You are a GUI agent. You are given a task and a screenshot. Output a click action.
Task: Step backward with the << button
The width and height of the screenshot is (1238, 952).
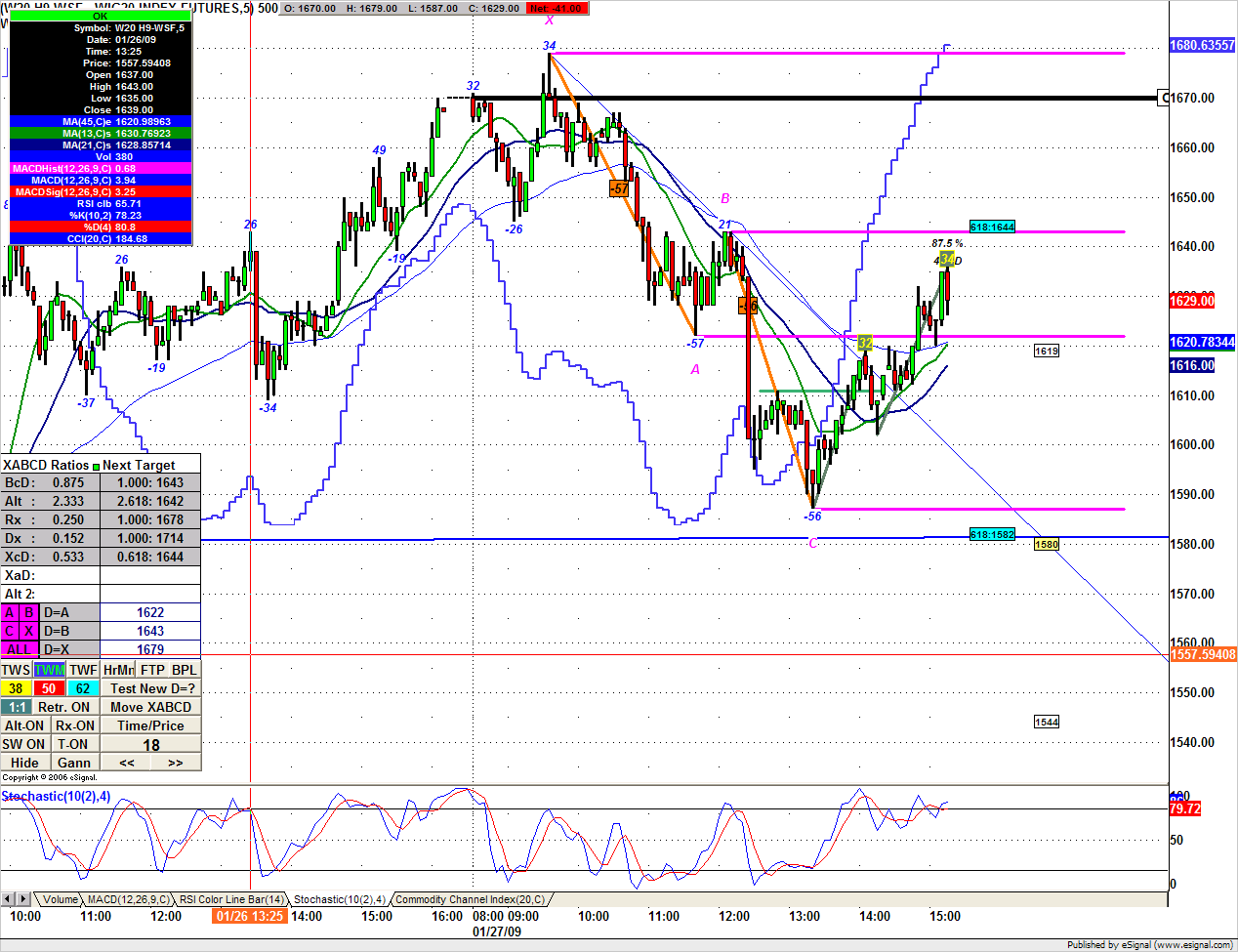tap(127, 763)
